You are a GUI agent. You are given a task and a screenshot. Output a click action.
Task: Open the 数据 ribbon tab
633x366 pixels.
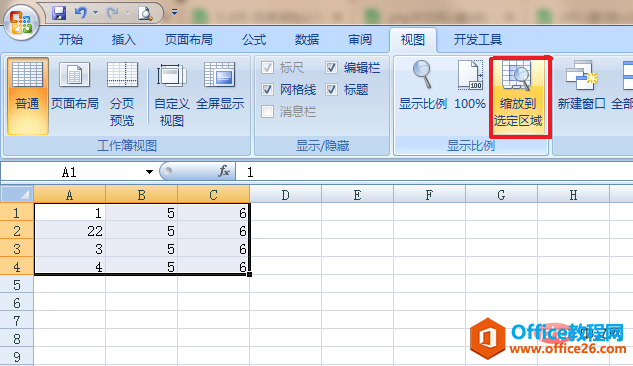pyautogui.click(x=307, y=40)
